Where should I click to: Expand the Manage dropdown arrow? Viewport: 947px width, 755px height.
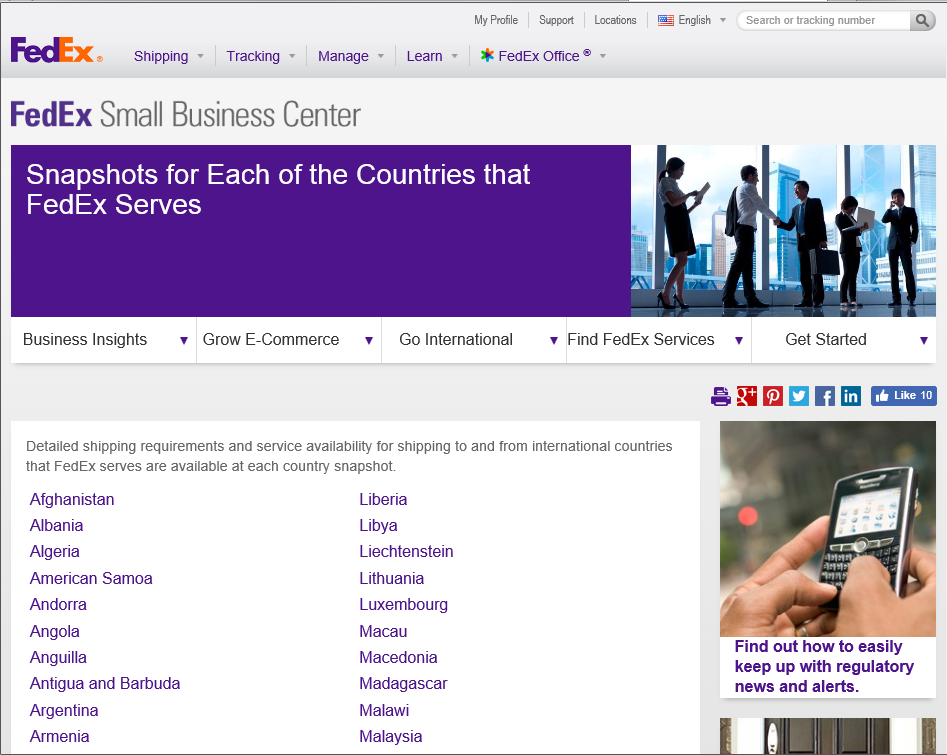(x=381, y=56)
